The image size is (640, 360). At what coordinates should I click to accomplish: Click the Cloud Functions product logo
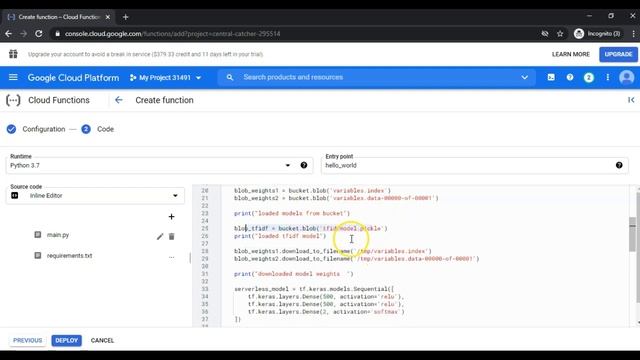[13, 100]
